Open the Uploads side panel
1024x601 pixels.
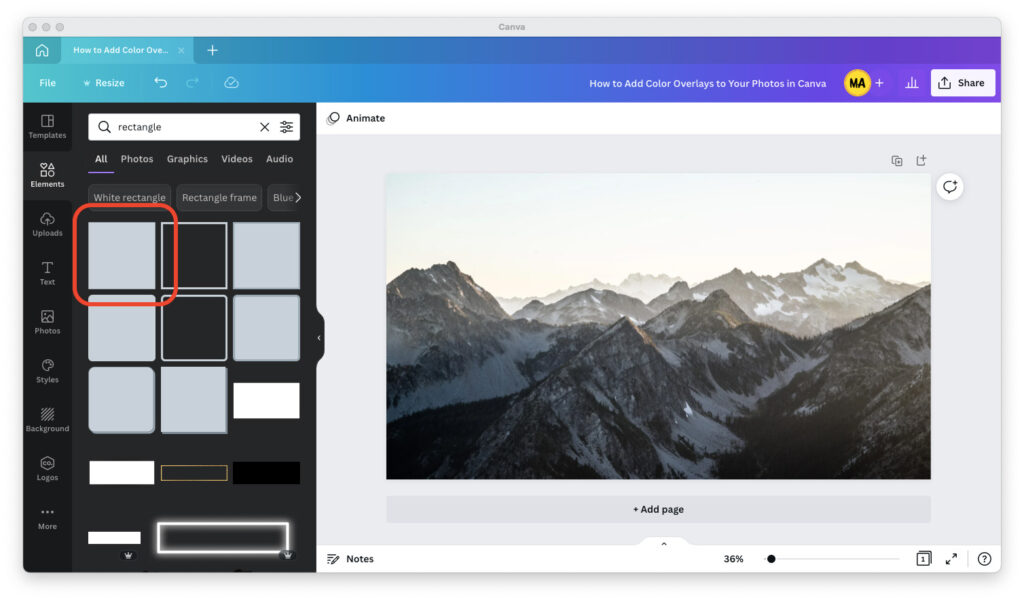pos(47,224)
